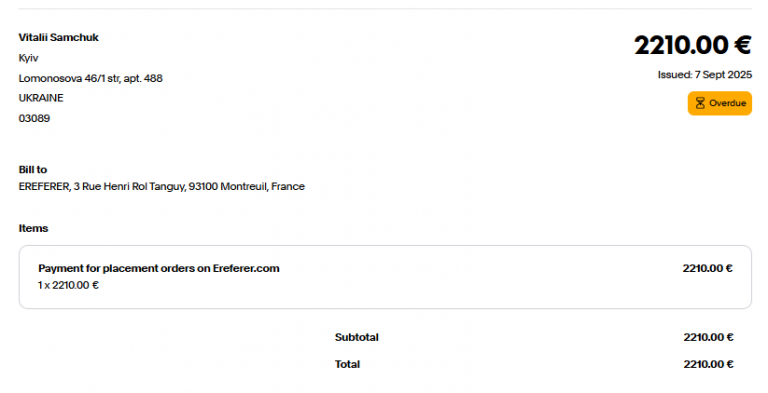The image size is (768, 393).
Task: Click the Total amount 2210.00 €
Action: click(x=708, y=364)
